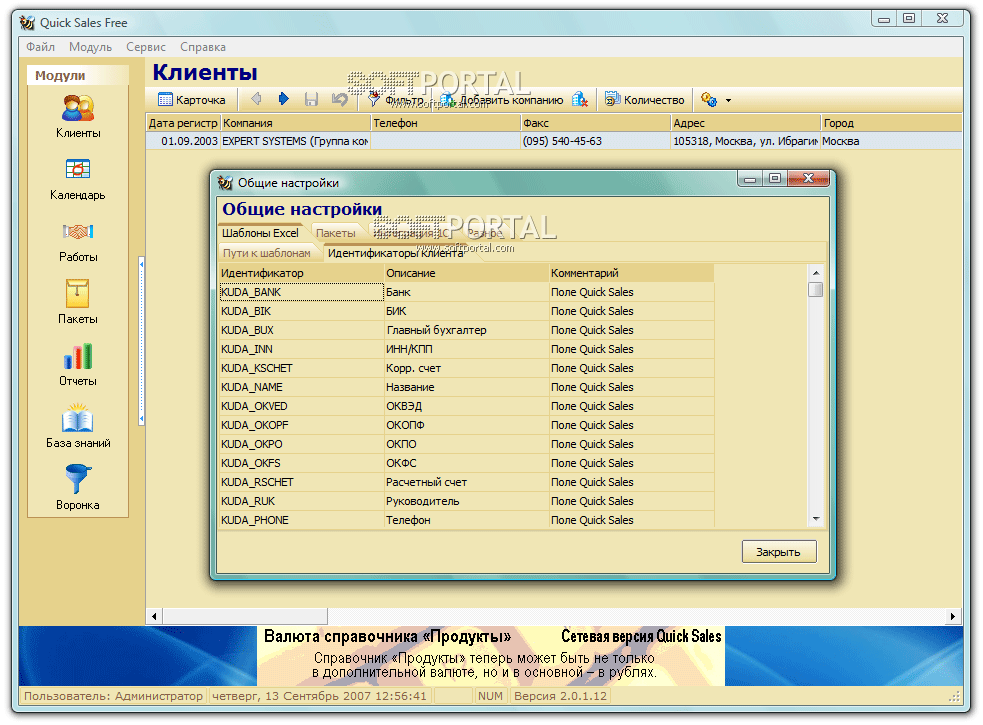This screenshot has height=725, width=983.
Task: Go to previous record with left arrow
Action: (x=256, y=99)
